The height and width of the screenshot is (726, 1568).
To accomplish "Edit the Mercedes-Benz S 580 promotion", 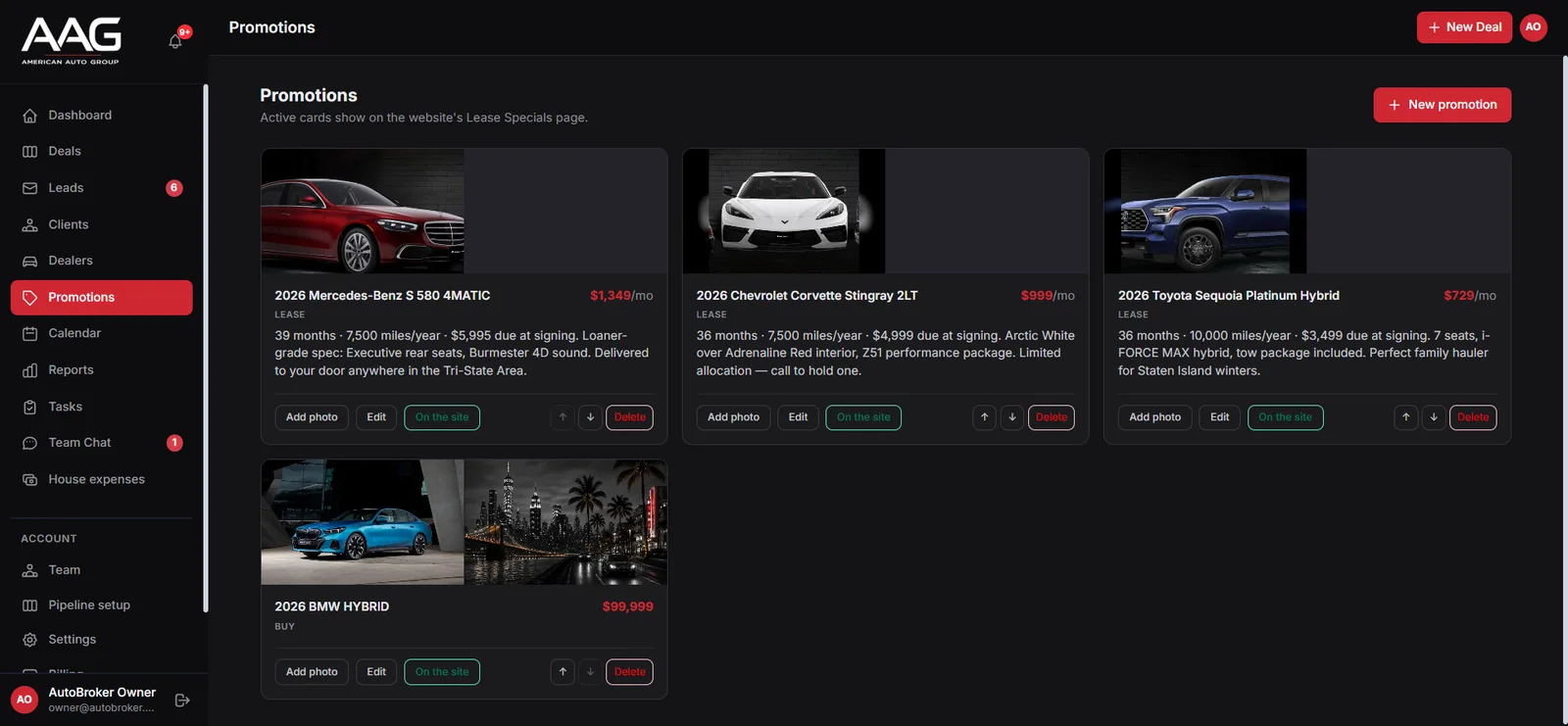I will (x=376, y=417).
